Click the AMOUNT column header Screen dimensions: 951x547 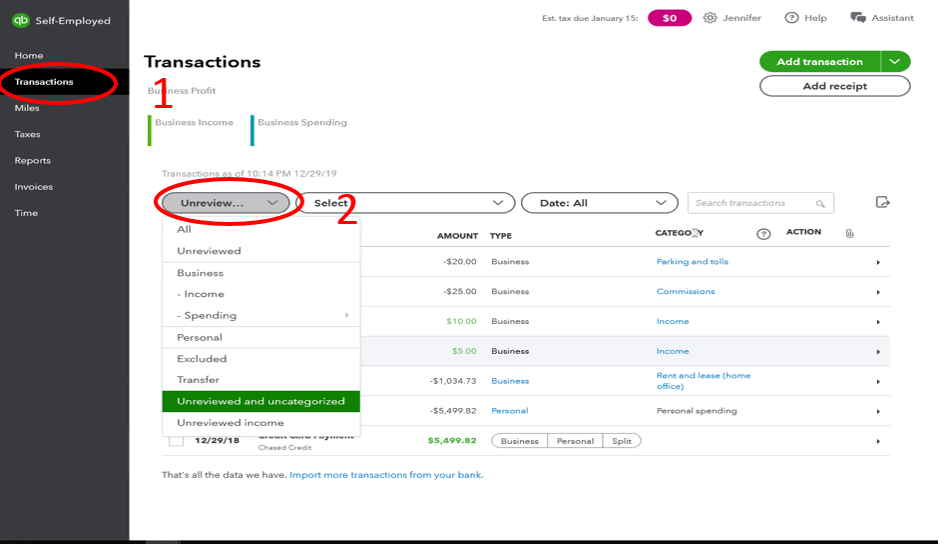point(457,236)
